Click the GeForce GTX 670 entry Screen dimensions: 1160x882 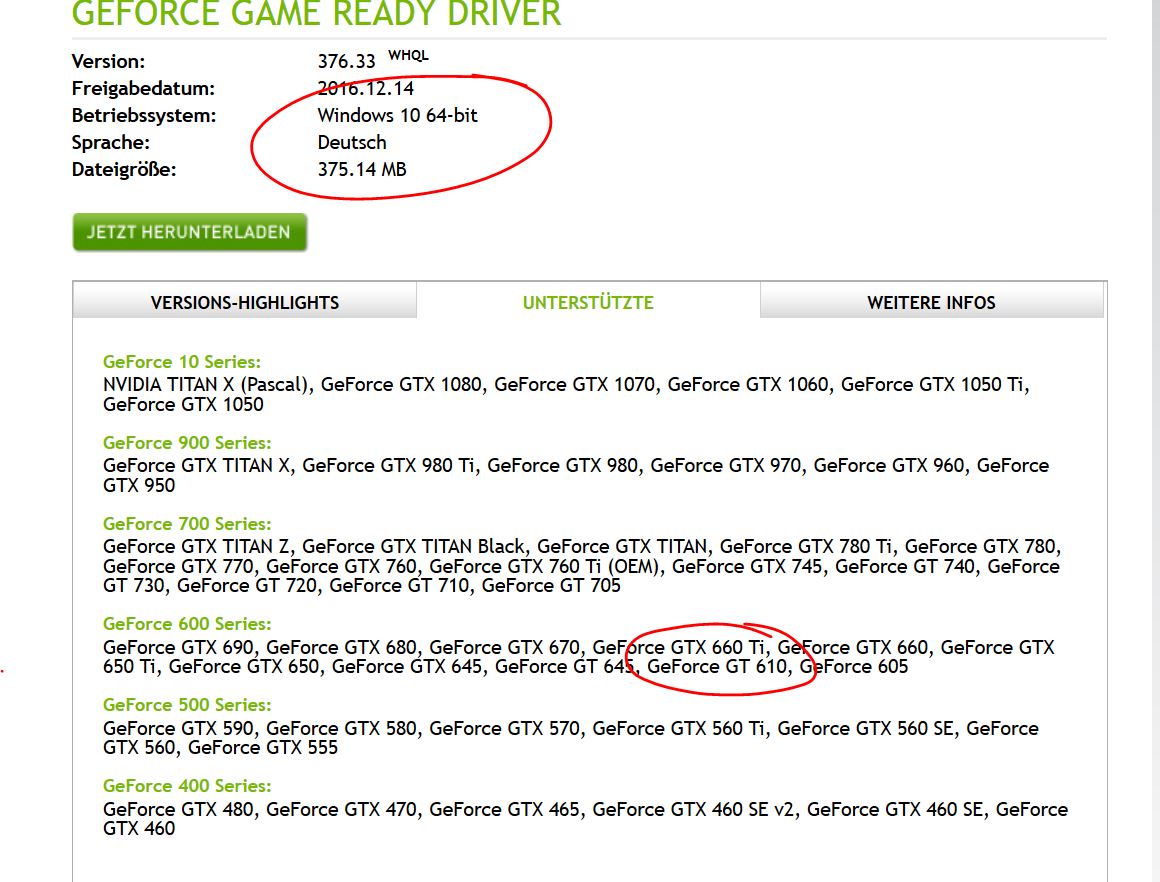point(505,647)
